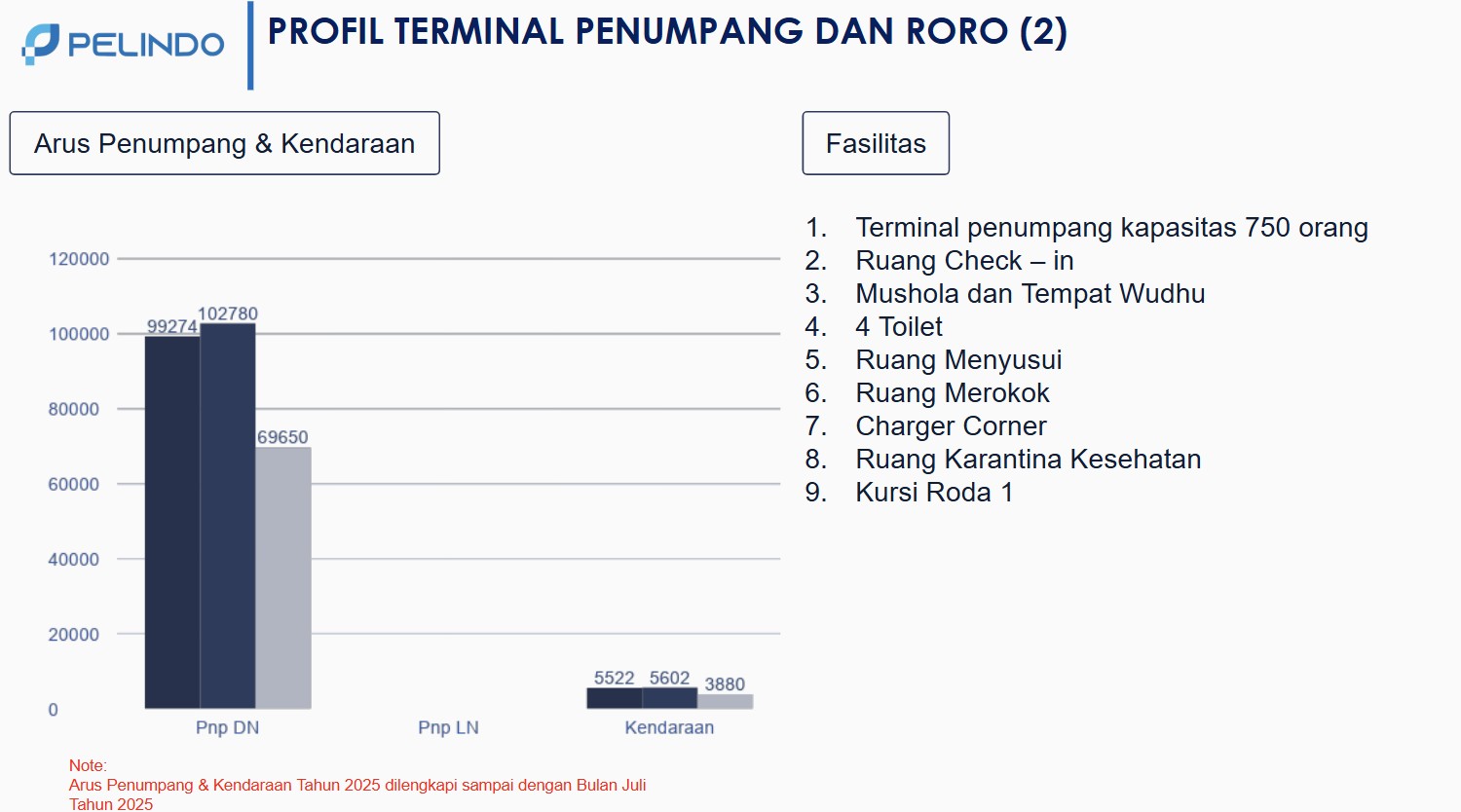Select the tallest bar labeled 102780
Image resolution: width=1461 pixels, height=812 pixels.
tap(227, 516)
